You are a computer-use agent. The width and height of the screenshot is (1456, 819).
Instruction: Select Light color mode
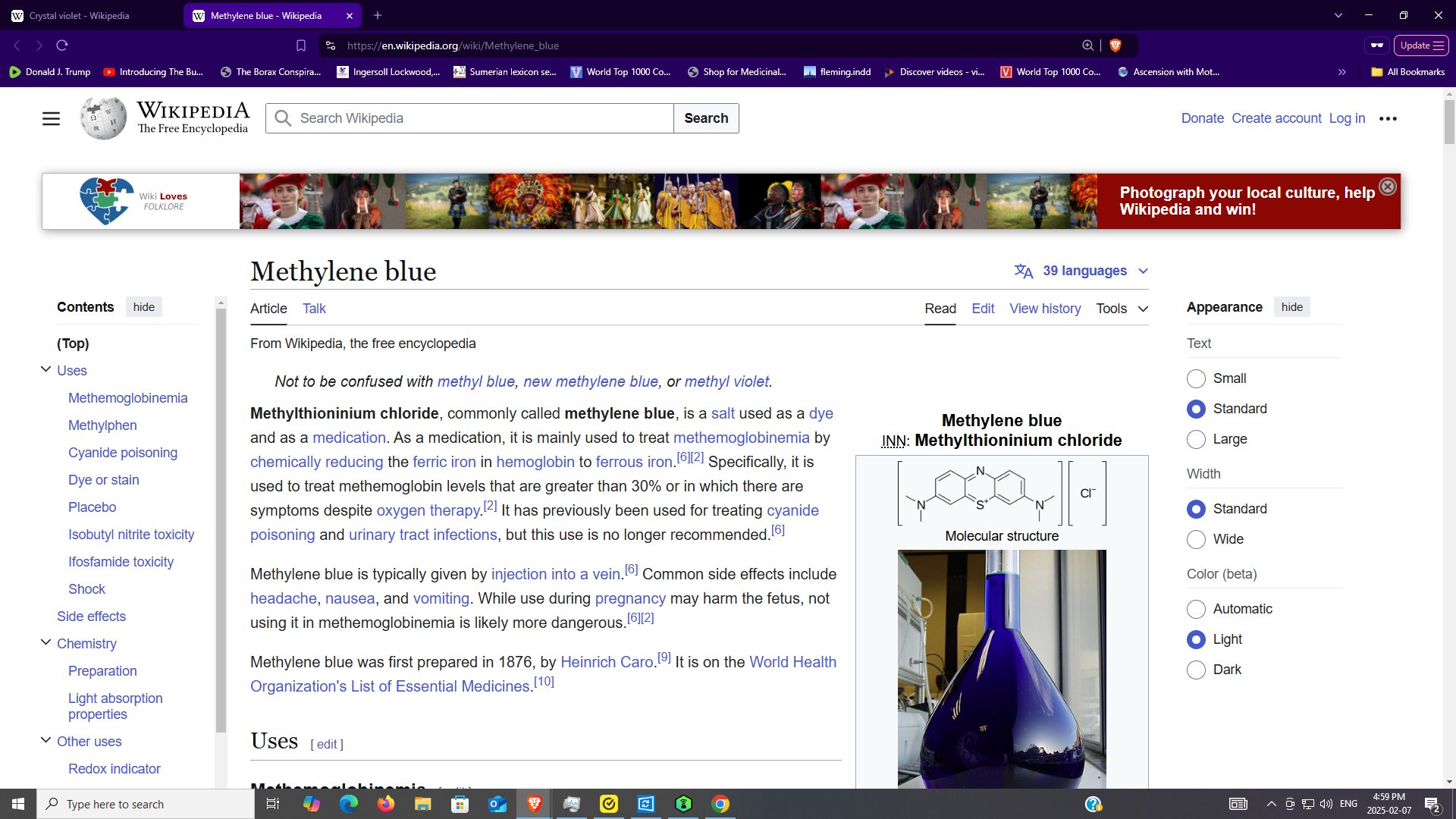pyautogui.click(x=1196, y=639)
